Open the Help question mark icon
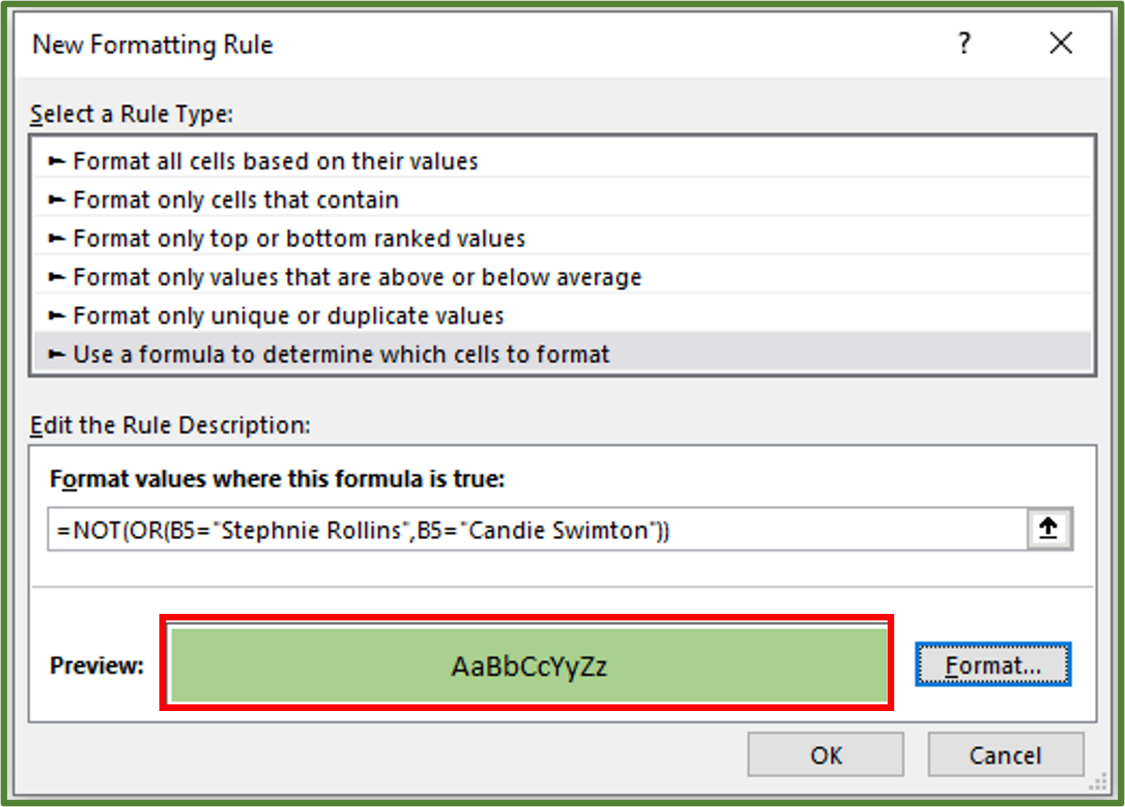The width and height of the screenshot is (1125, 807). 963,44
